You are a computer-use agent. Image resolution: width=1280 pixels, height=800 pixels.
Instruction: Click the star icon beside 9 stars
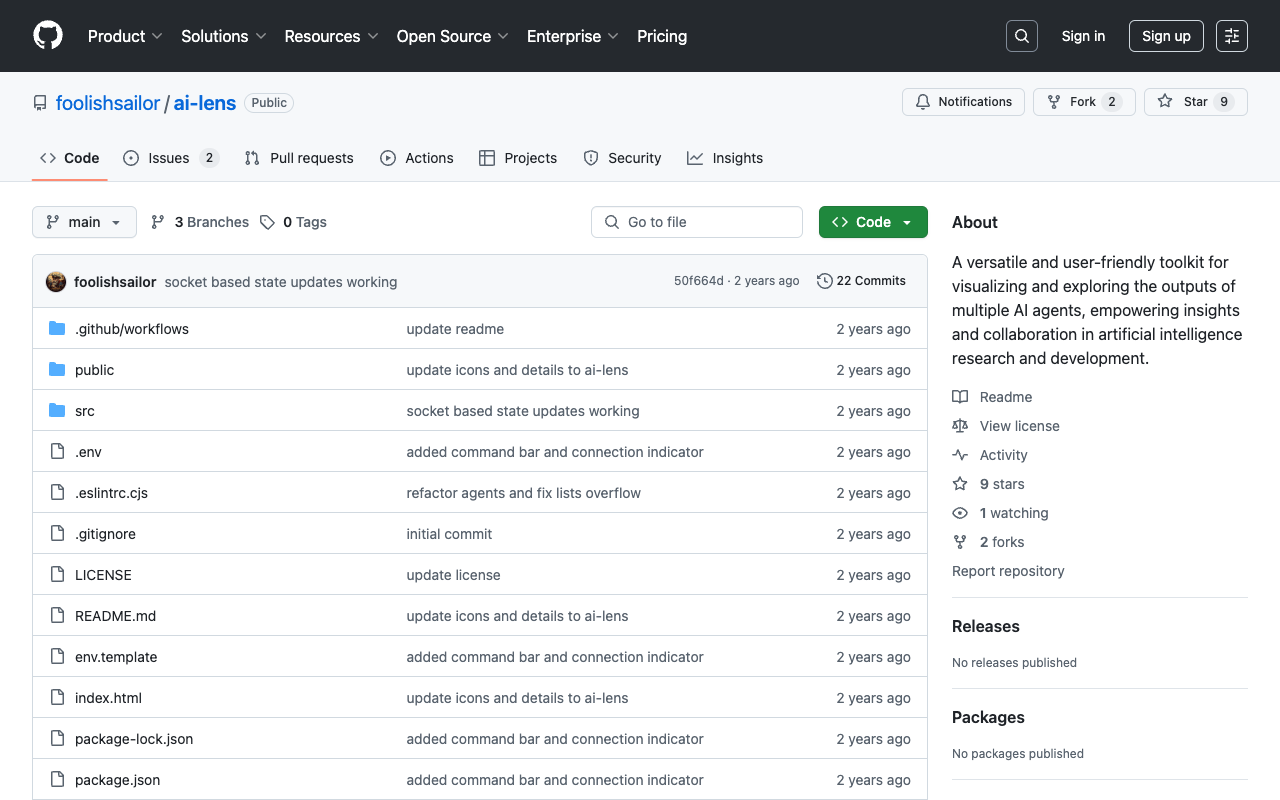click(960, 484)
